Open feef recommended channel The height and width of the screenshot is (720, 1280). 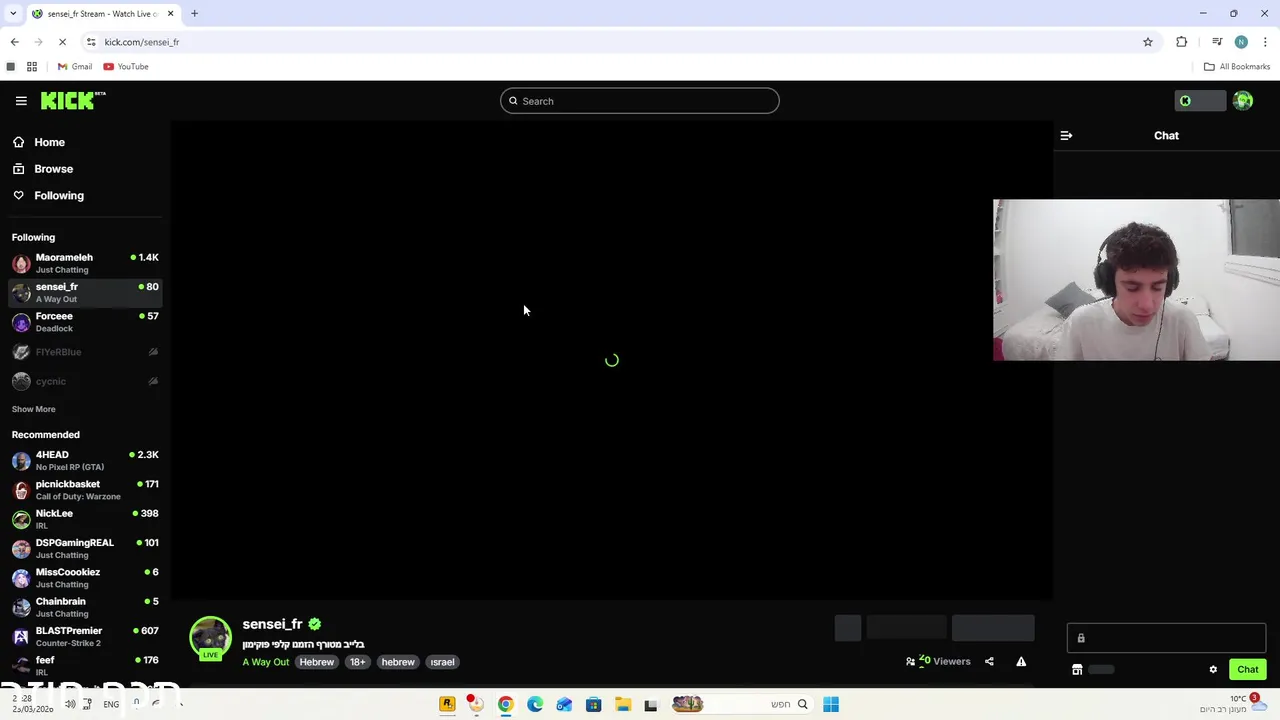pyautogui.click(x=85, y=665)
